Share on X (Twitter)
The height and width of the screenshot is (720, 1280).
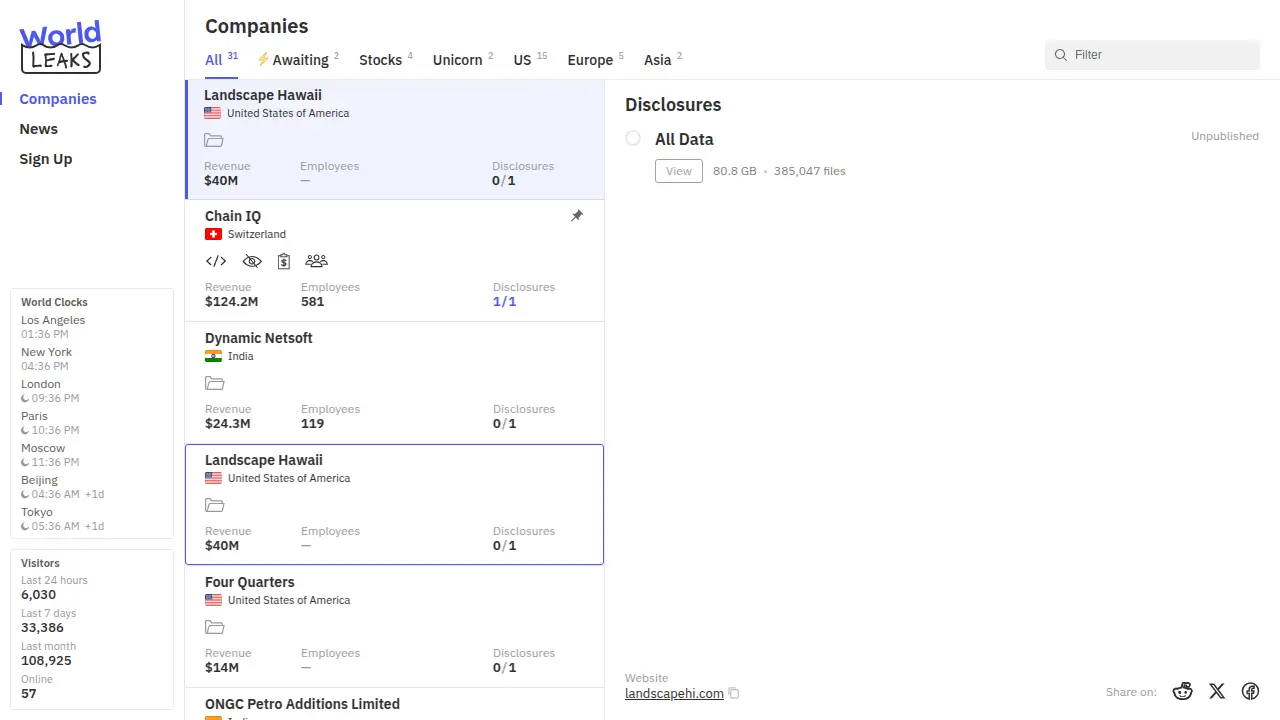coord(1217,691)
